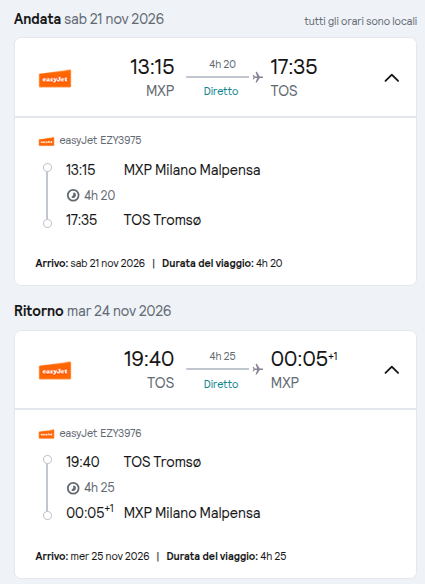The image size is (425, 584).
Task: Click the easyJet logo on the return flight
Action: point(55,371)
